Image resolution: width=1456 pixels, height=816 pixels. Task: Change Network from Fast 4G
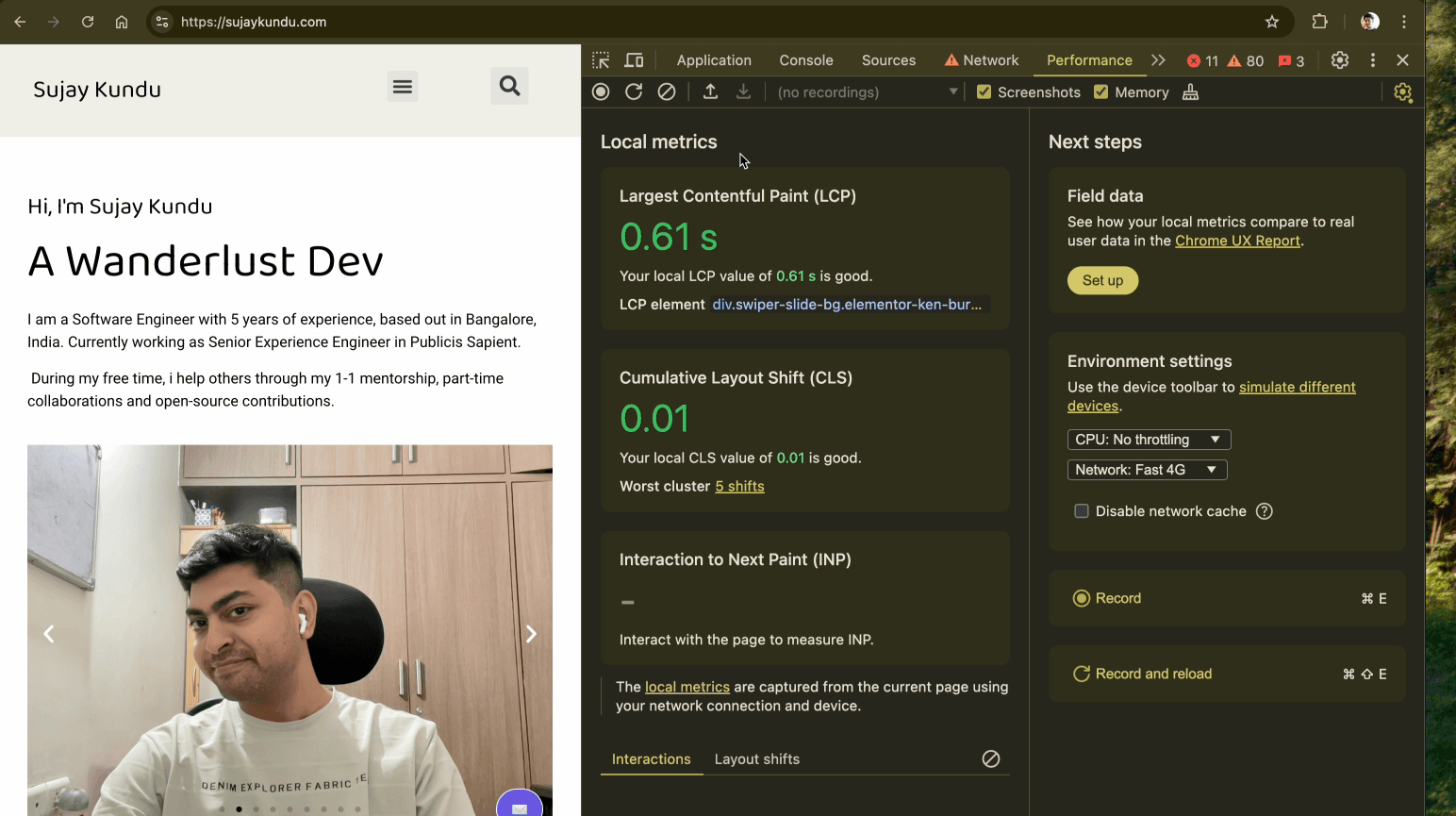point(1147,469)
